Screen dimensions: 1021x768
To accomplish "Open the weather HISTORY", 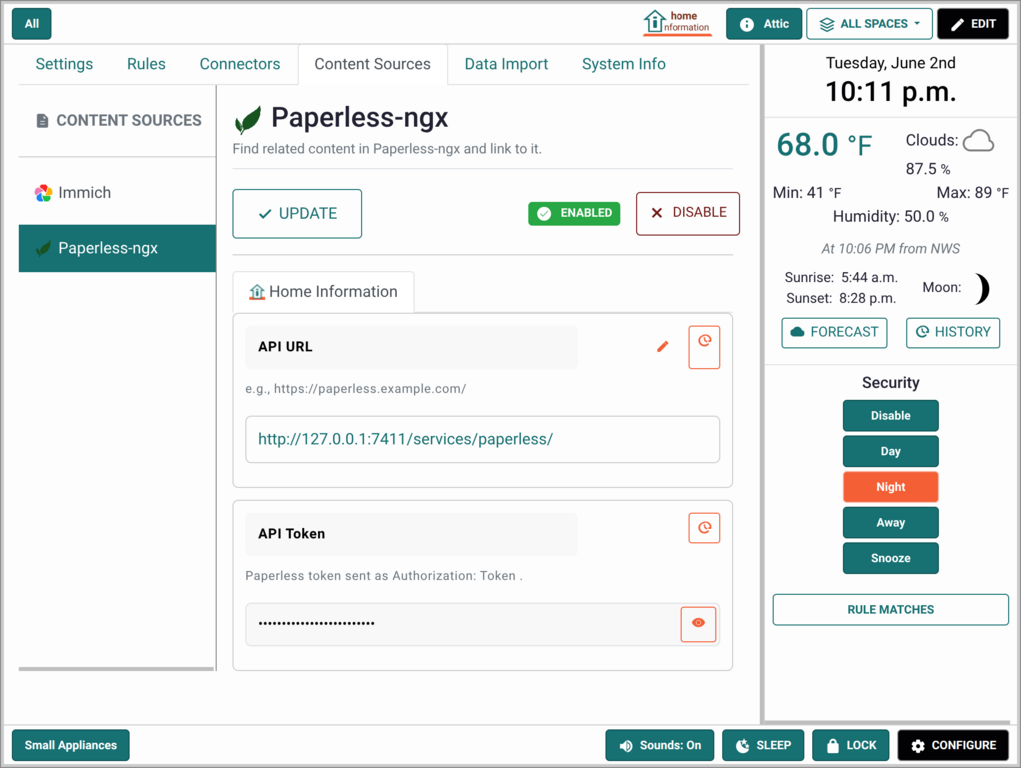I will click(x=953, y=333).
